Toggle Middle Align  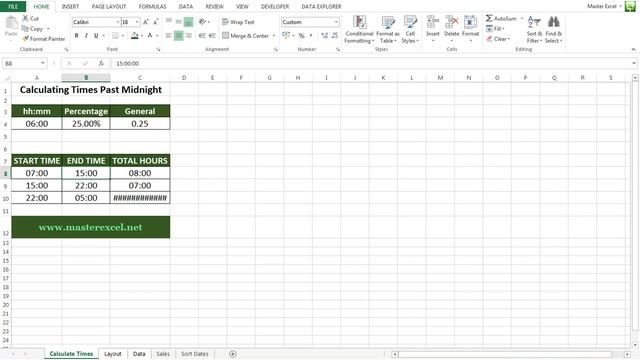point(178,22)
